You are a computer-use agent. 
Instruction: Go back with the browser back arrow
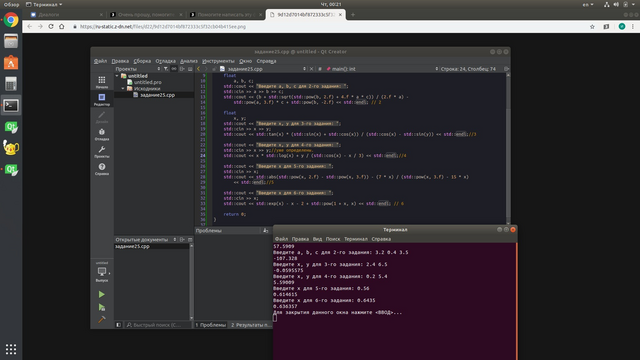click(x=29, y=27)
